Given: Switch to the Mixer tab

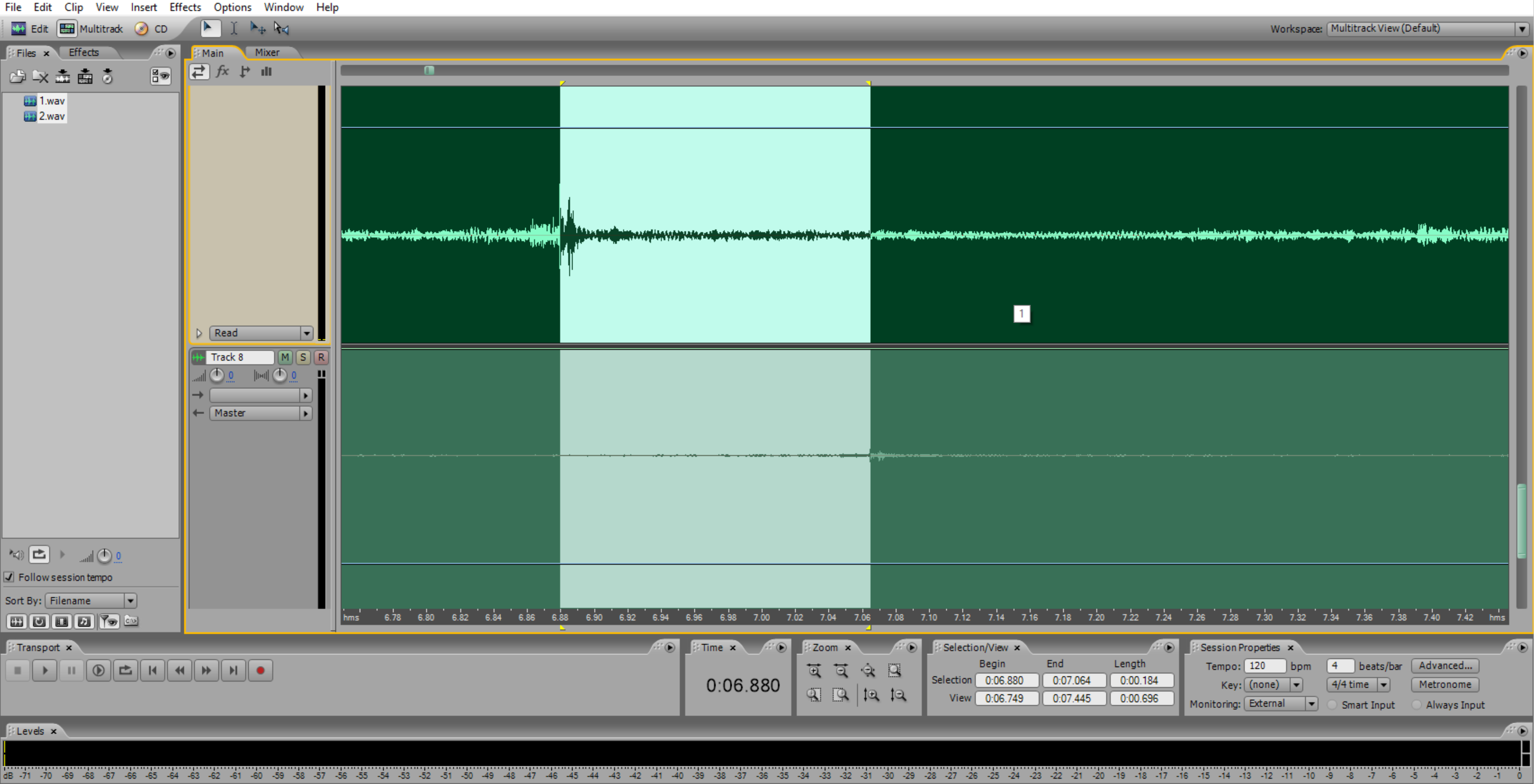Looking at the screenshot, I should (x=267, y=52).
